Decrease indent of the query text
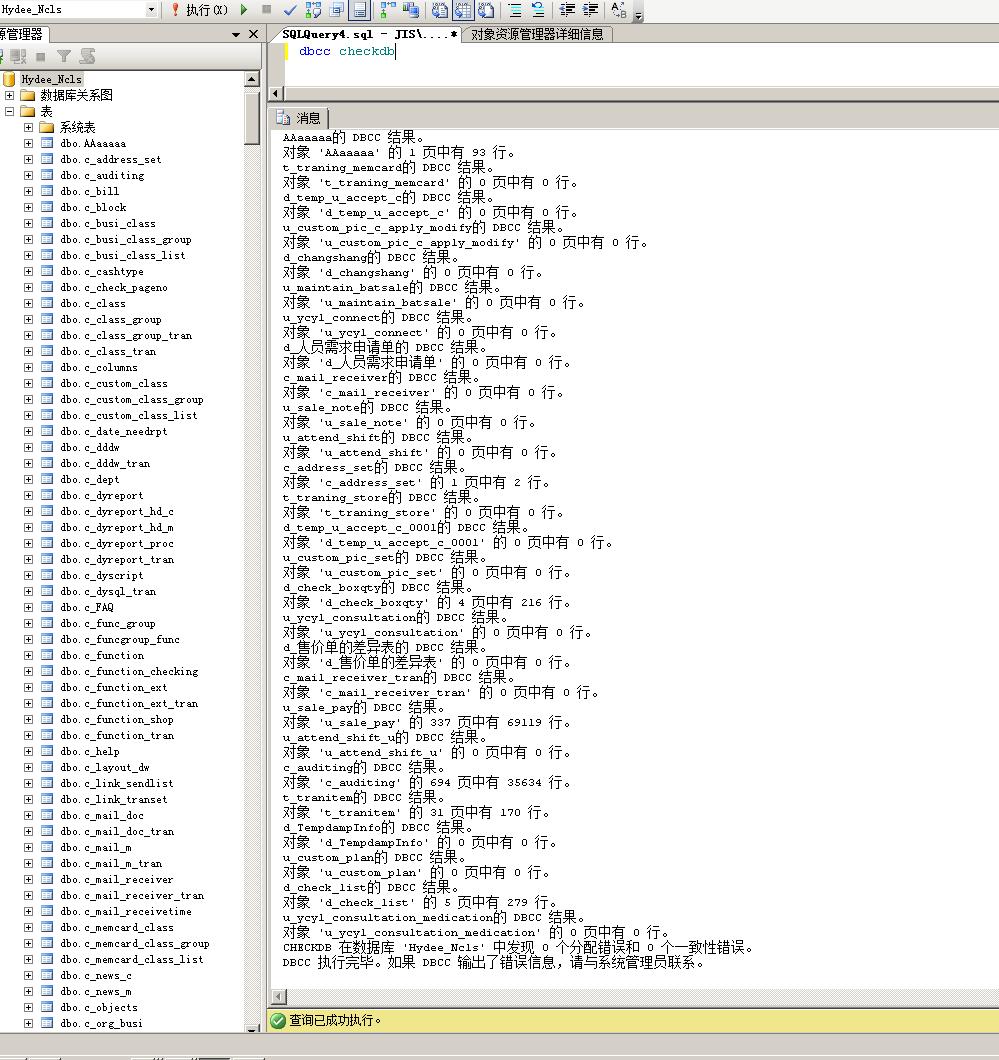Screen dimensions: 999x1060 pyautogui.click(x=567, y=9)
